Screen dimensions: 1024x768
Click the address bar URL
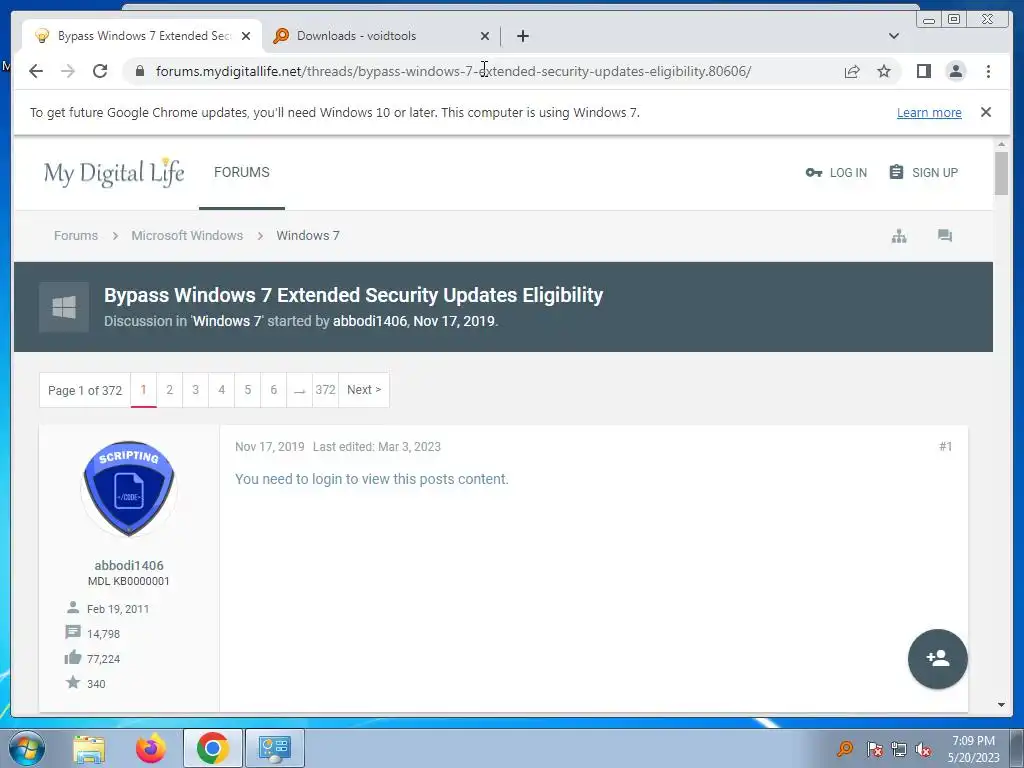click(453, 71)
